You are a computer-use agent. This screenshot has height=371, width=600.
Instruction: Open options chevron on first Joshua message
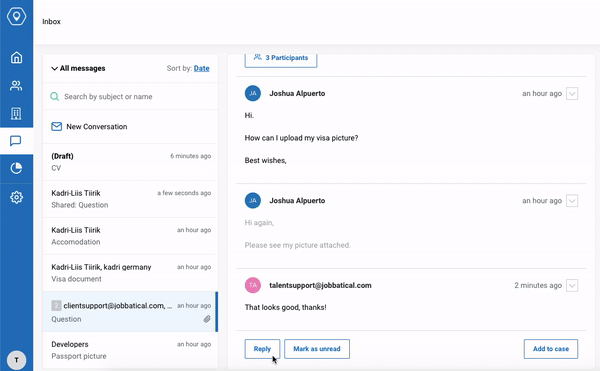(x=572, y=93)
